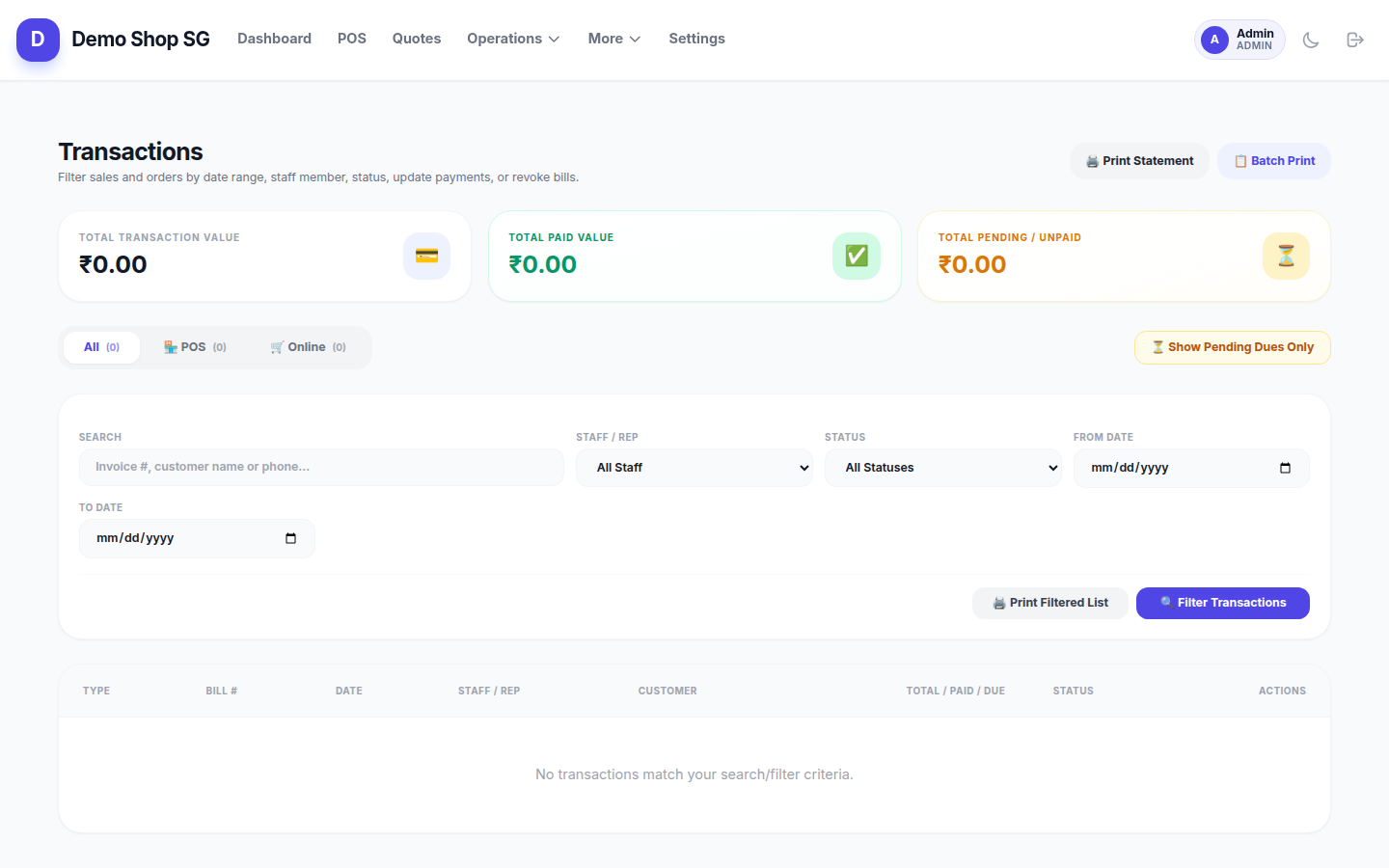Click credit card icon in Total Transaction Value
The width and height of the screenshot is (1389, 868).
426,256
